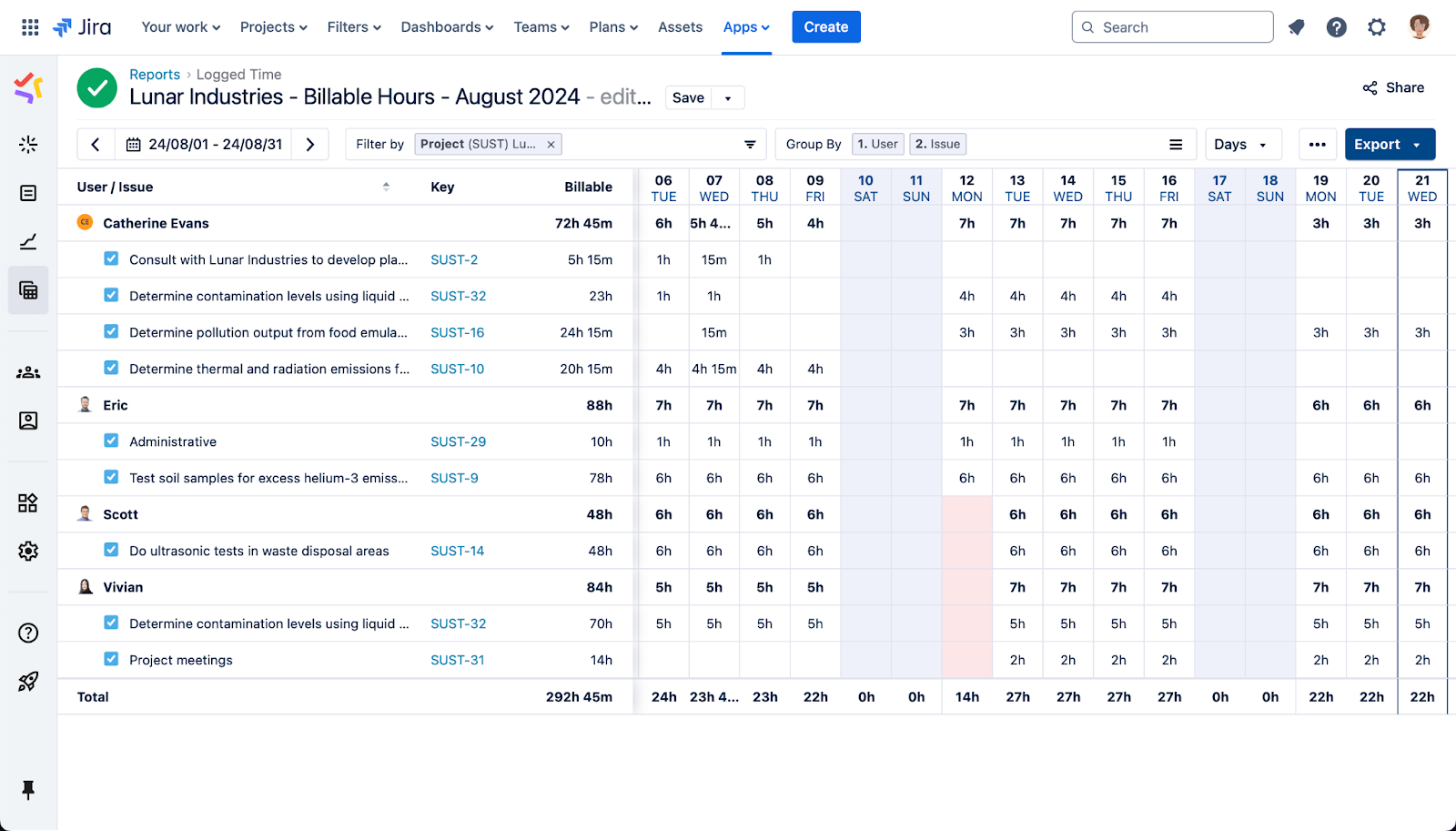Open the Export dropdown
This screenshot has height=831, width=1456.
[1389, 145]
